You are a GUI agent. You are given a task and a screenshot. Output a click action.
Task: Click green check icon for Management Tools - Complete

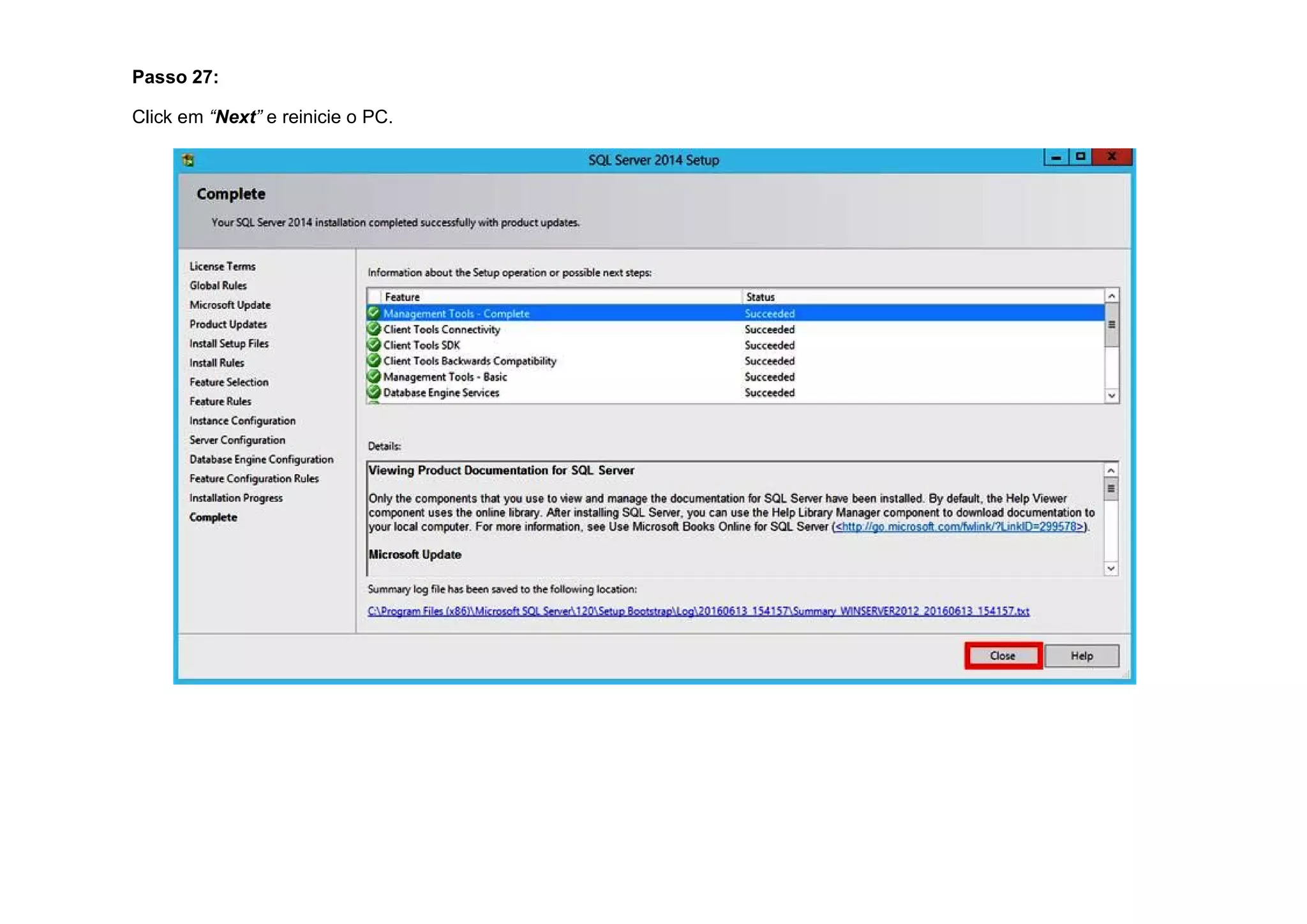(x=374, y=313)
